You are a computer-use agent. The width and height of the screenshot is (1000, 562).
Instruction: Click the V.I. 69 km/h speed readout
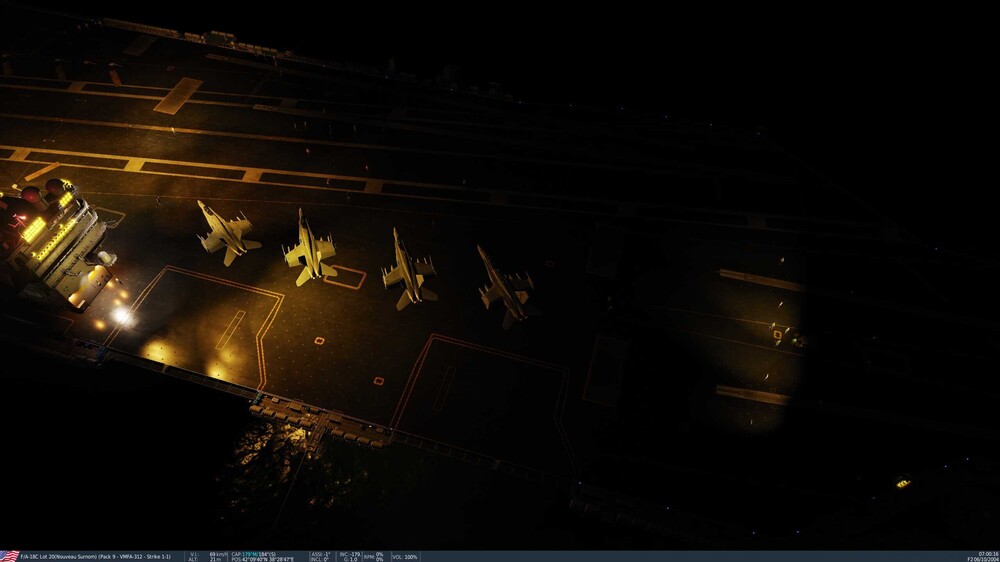(x=209, y=554)
